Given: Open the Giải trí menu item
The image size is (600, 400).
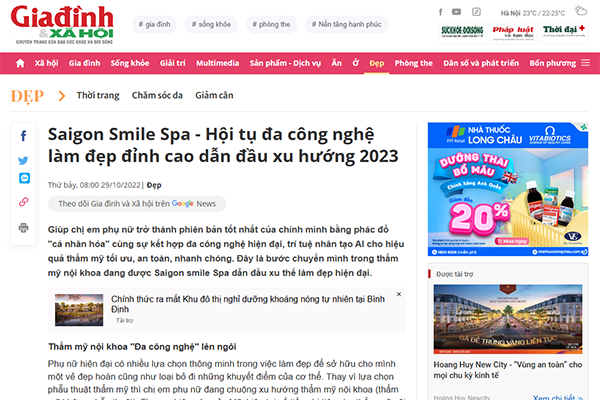Looking at the screenshot, I should 173,63.
